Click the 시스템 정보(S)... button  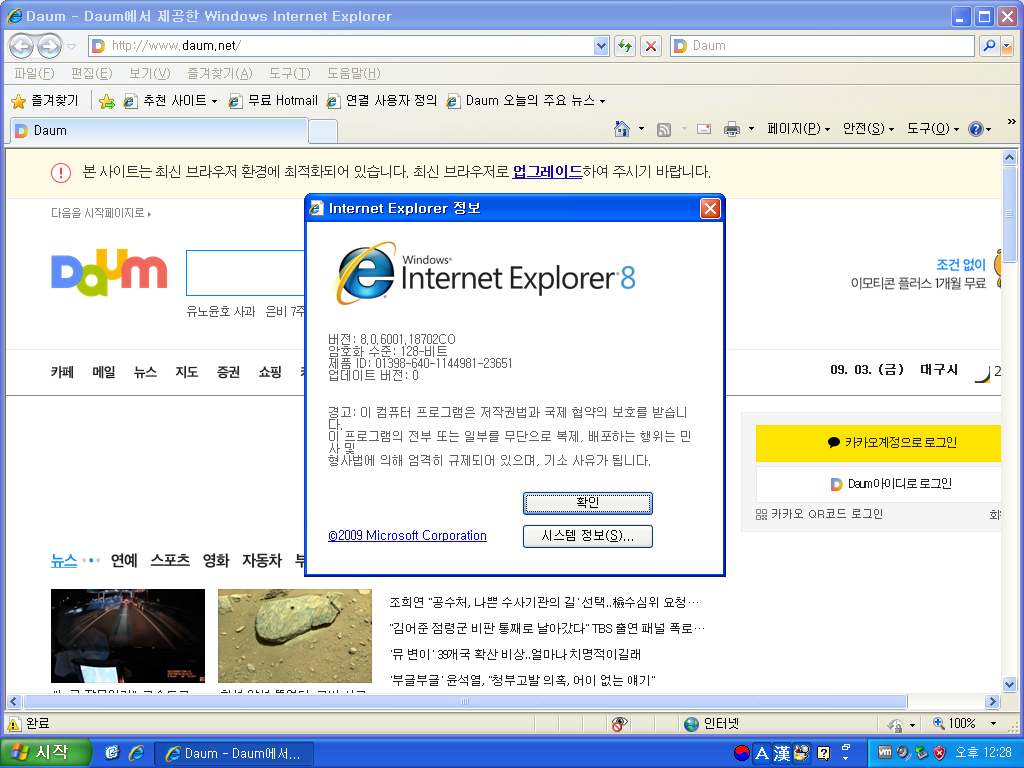[588, 536]
